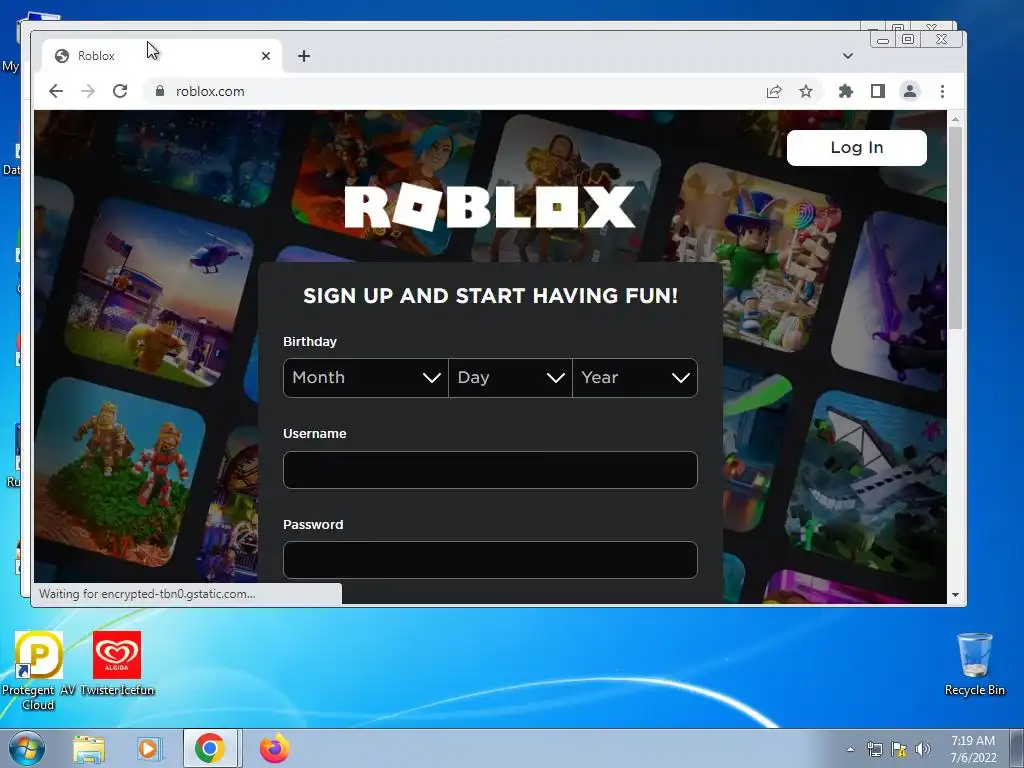This screenshot has width=1024, height=768.
Task: Focus the Username input field
Action: tap(490, 470)
